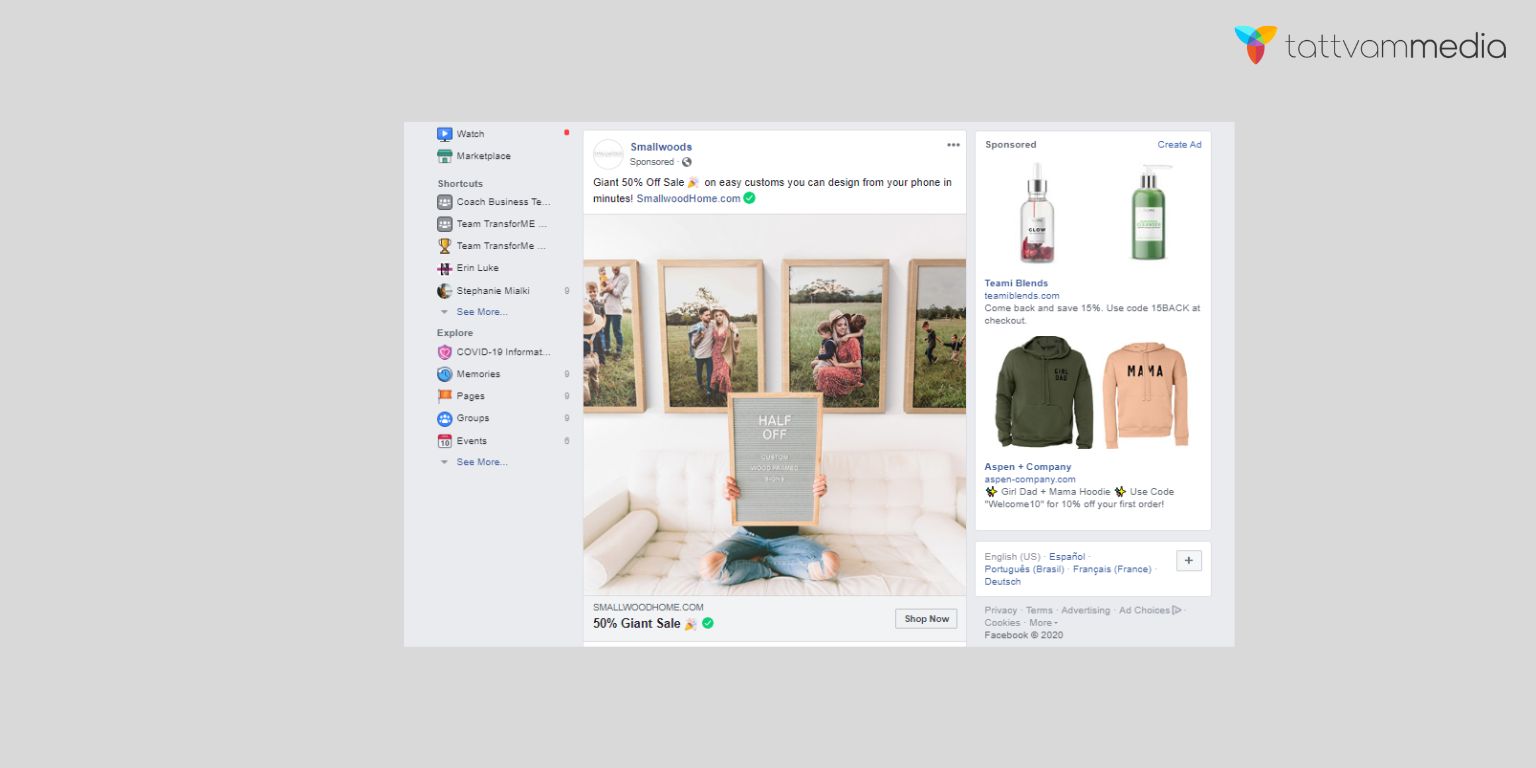Open the Cookies footer link
Image resolution: width=1536 pixels, height=768 pixels.
click(1003, 623)
